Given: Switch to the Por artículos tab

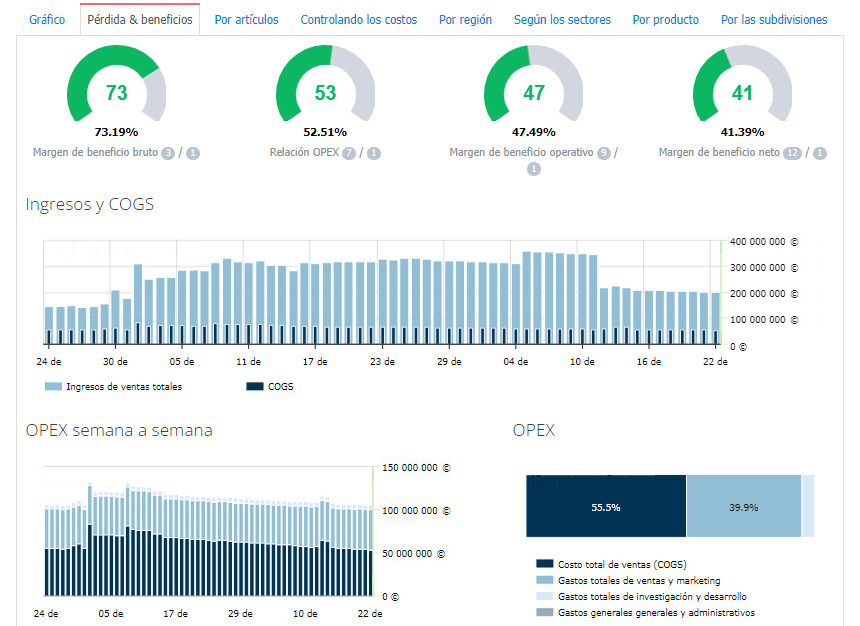Looking at the screenshot, I should [246, 20].
